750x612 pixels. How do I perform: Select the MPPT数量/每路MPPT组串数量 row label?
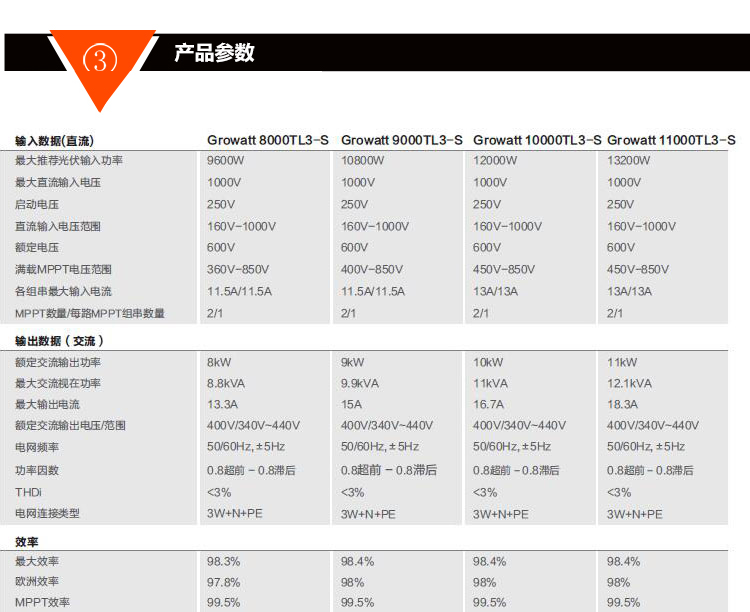click(x=90, y=313)
